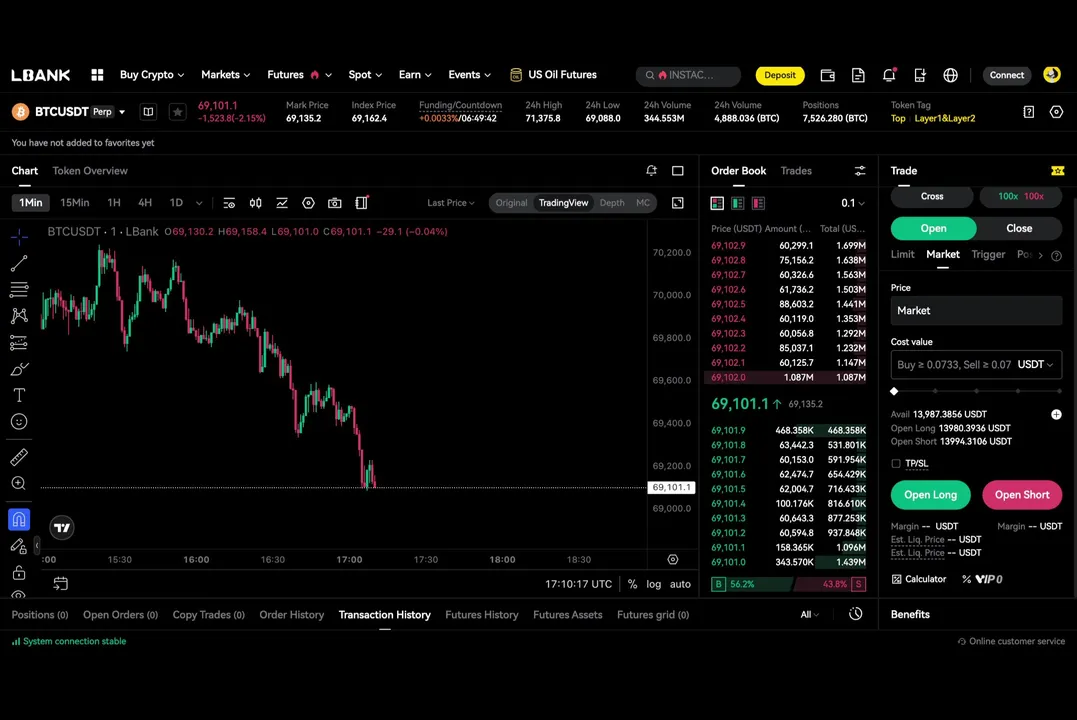
Task: Add BTCUSDT to favorites with star
Action: pos(177,111)
